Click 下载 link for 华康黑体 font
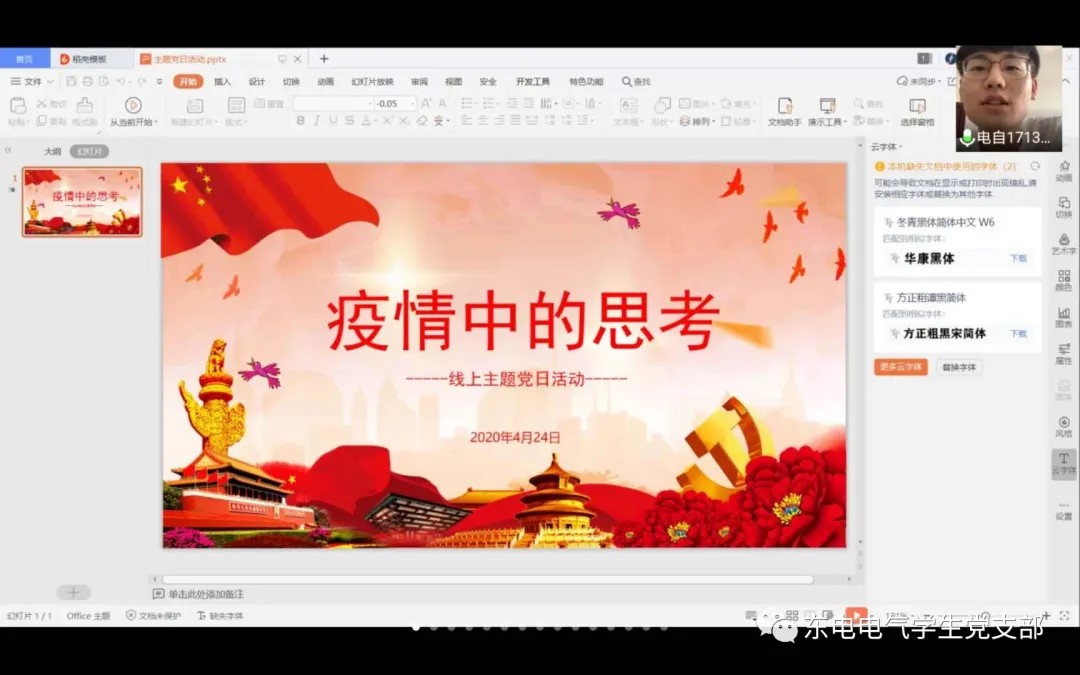The width and height of the screenshot is (1080, 675). point(1018,258)
